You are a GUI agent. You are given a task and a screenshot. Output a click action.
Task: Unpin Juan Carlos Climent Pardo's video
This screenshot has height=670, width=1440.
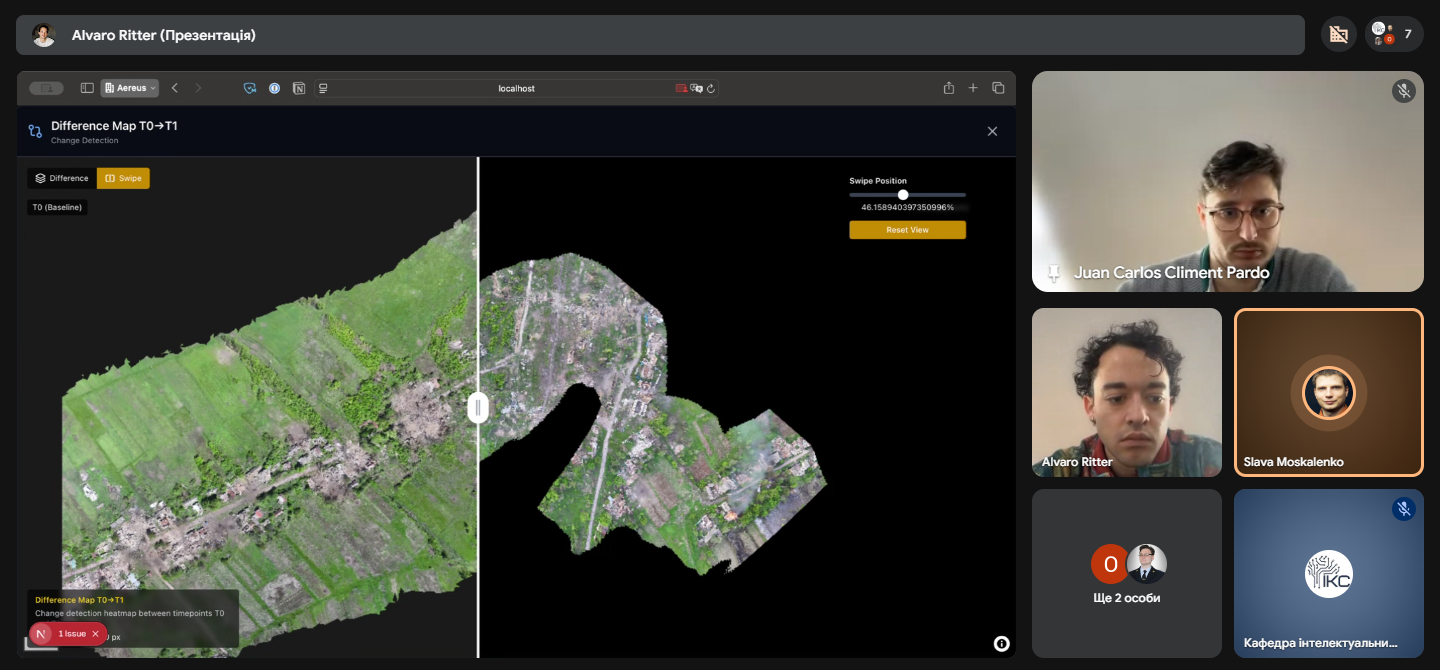[1053, 272]
